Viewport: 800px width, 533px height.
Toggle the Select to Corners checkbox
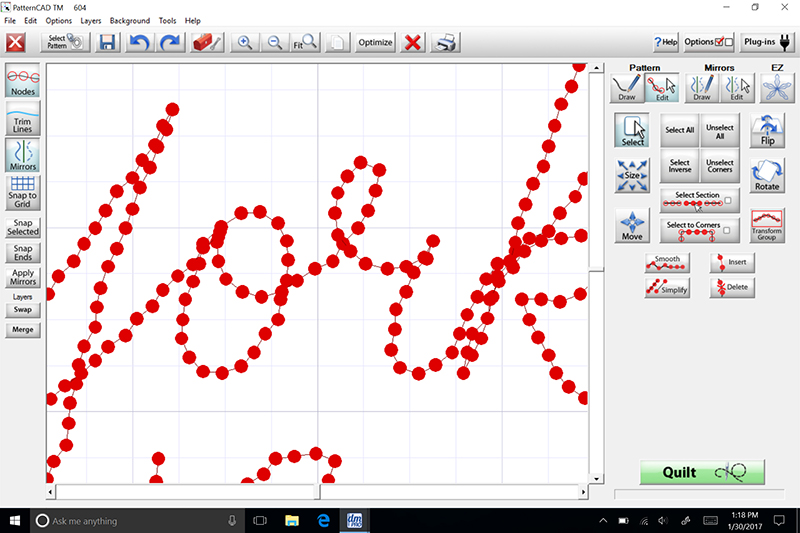click(x=729, y=231)
